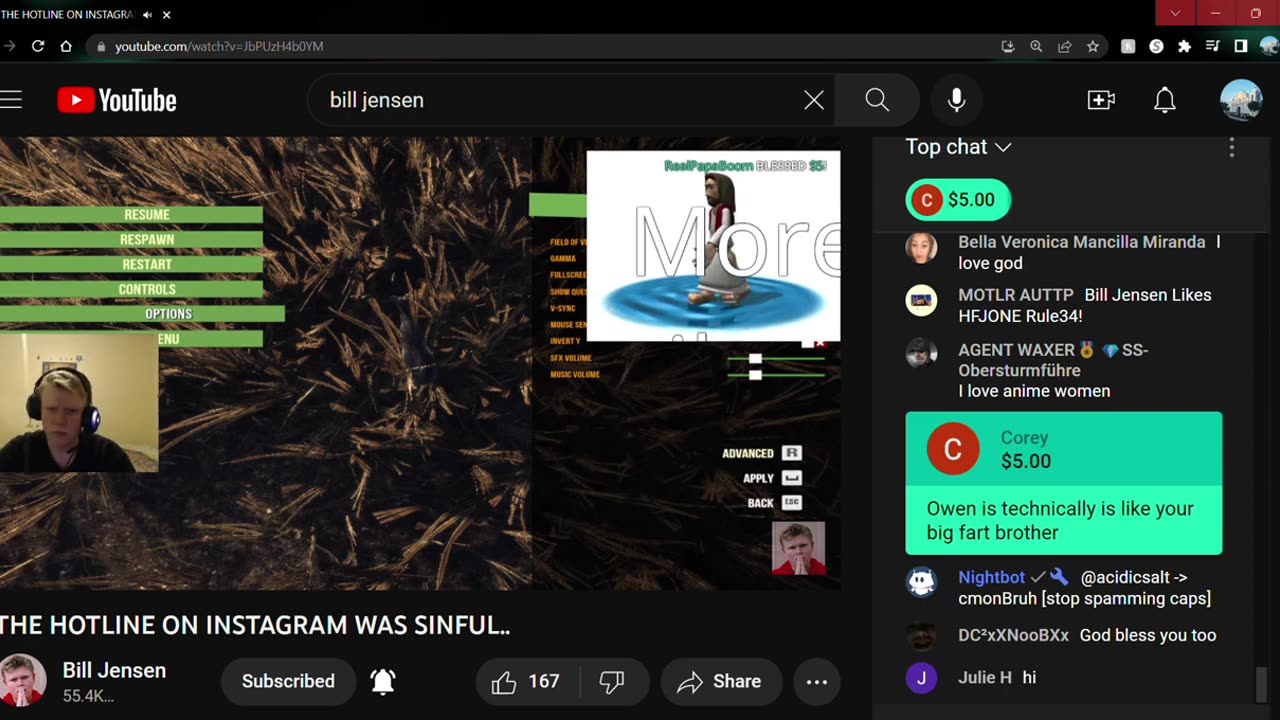Click the S extension icon
This screenshot has height=720, width=1280.
[1156, 46]
